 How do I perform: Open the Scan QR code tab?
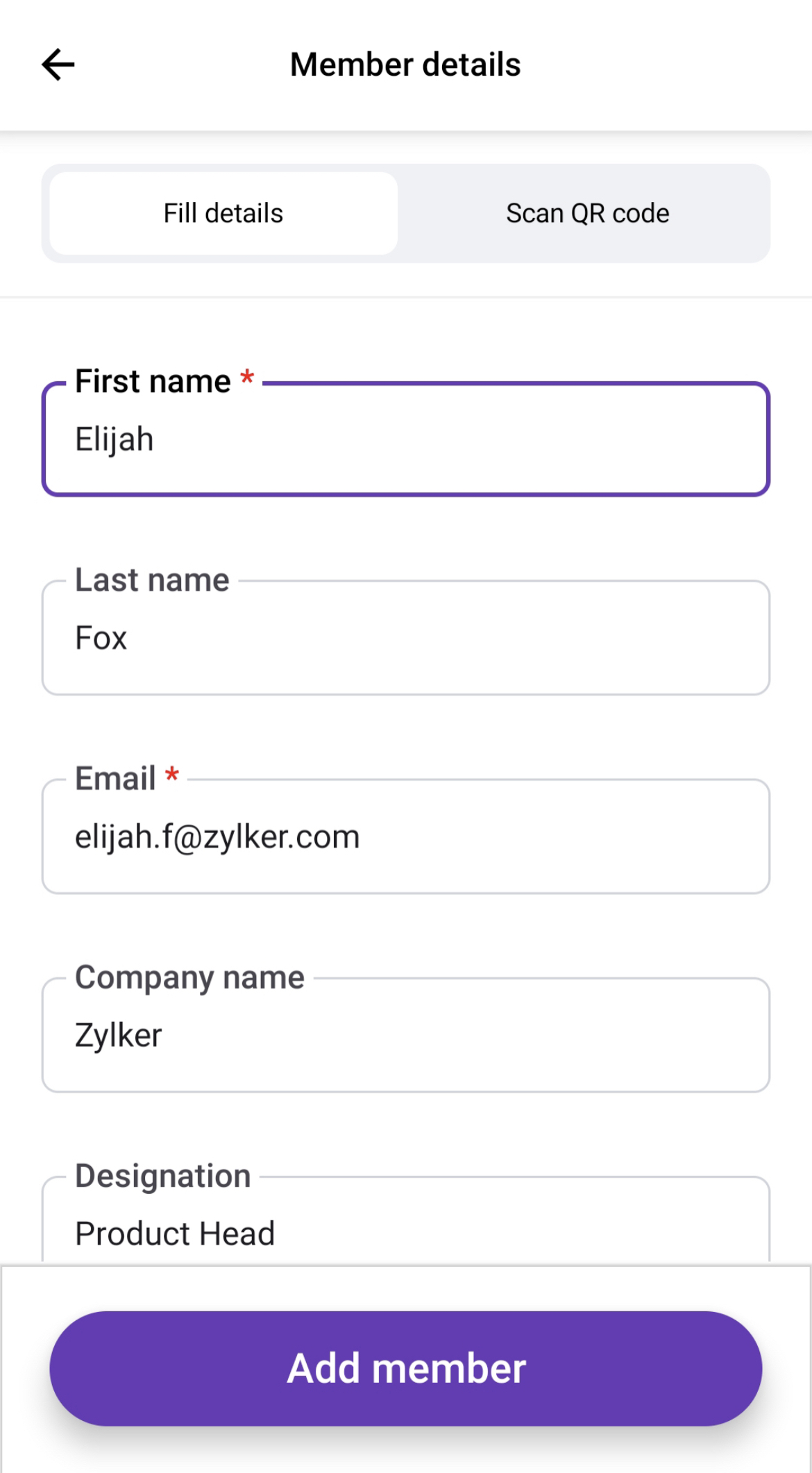(587, 213)
